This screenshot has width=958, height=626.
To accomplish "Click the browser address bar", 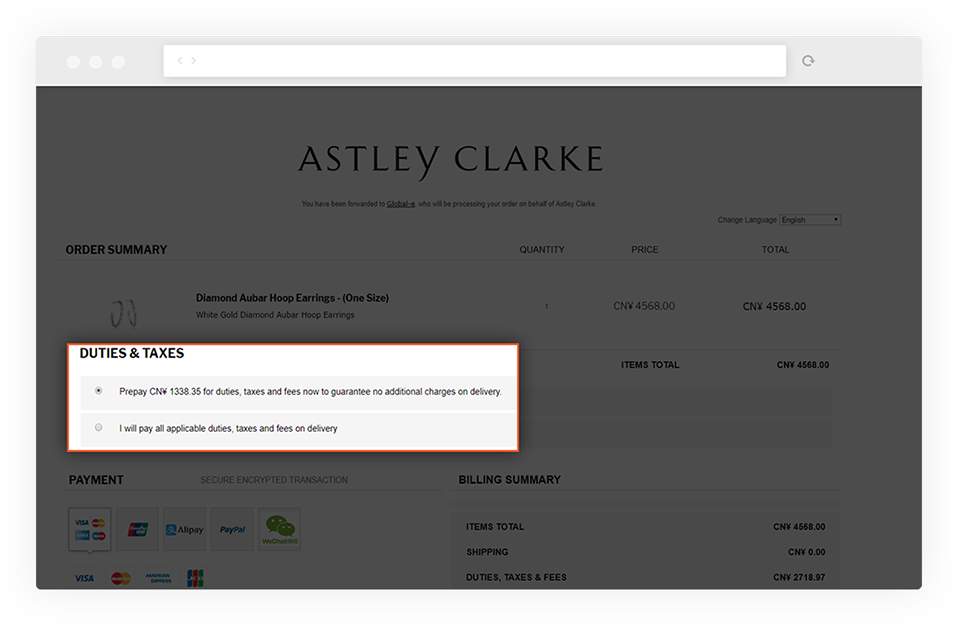I will click(x=475, y=60).
